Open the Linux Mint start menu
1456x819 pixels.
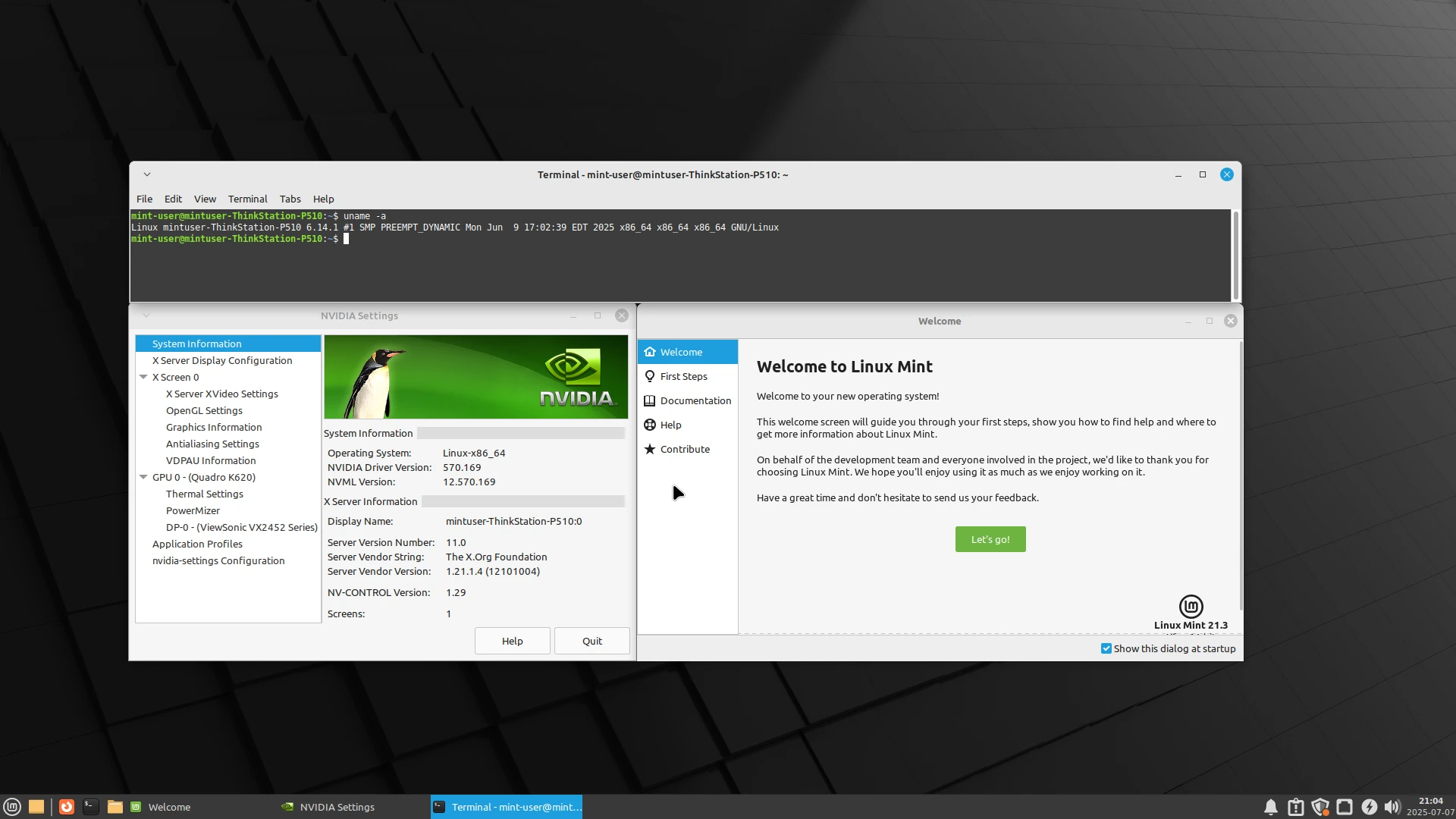tap(12, 807)
